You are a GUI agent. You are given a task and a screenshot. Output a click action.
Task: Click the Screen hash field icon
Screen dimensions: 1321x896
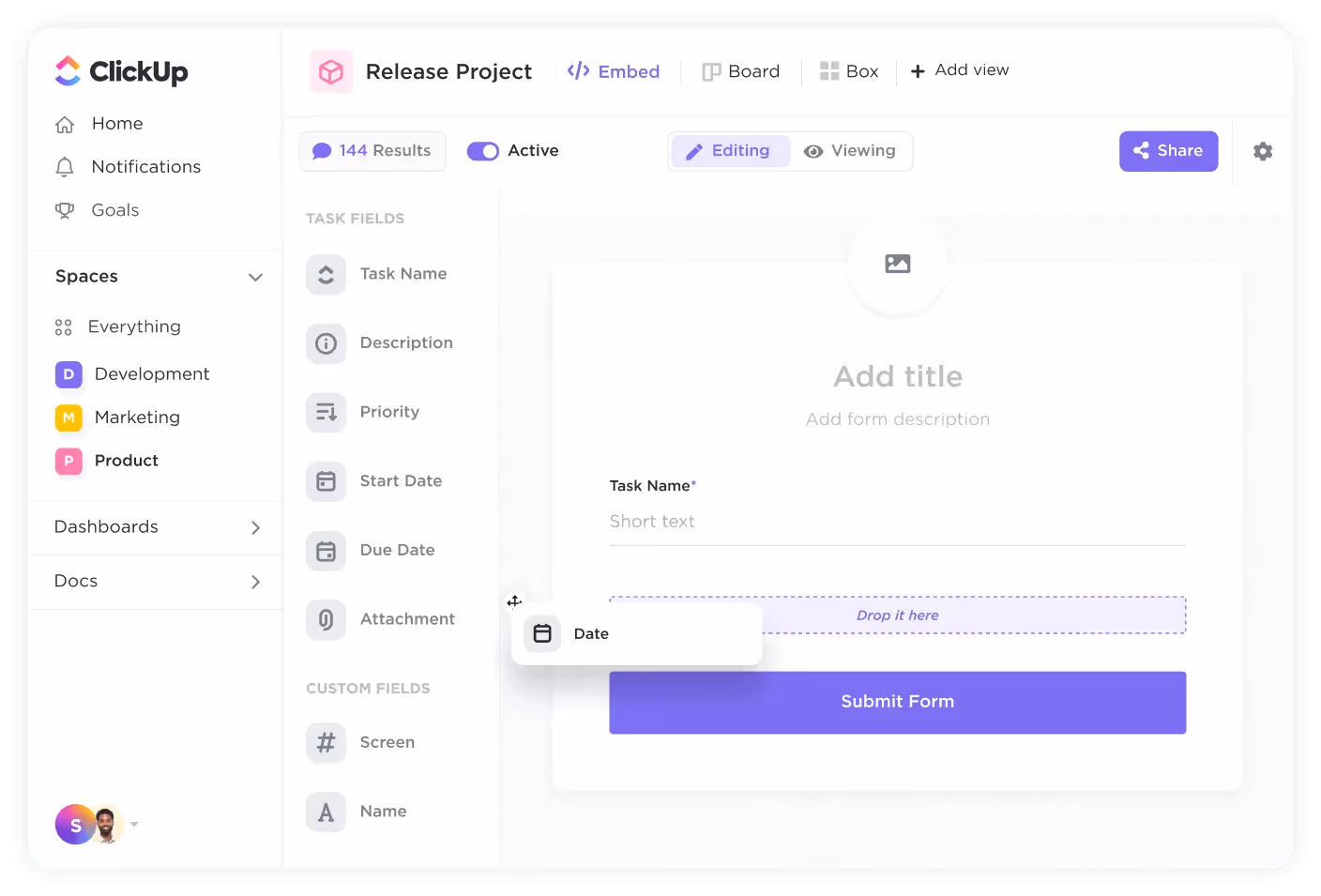coord(326,743)
